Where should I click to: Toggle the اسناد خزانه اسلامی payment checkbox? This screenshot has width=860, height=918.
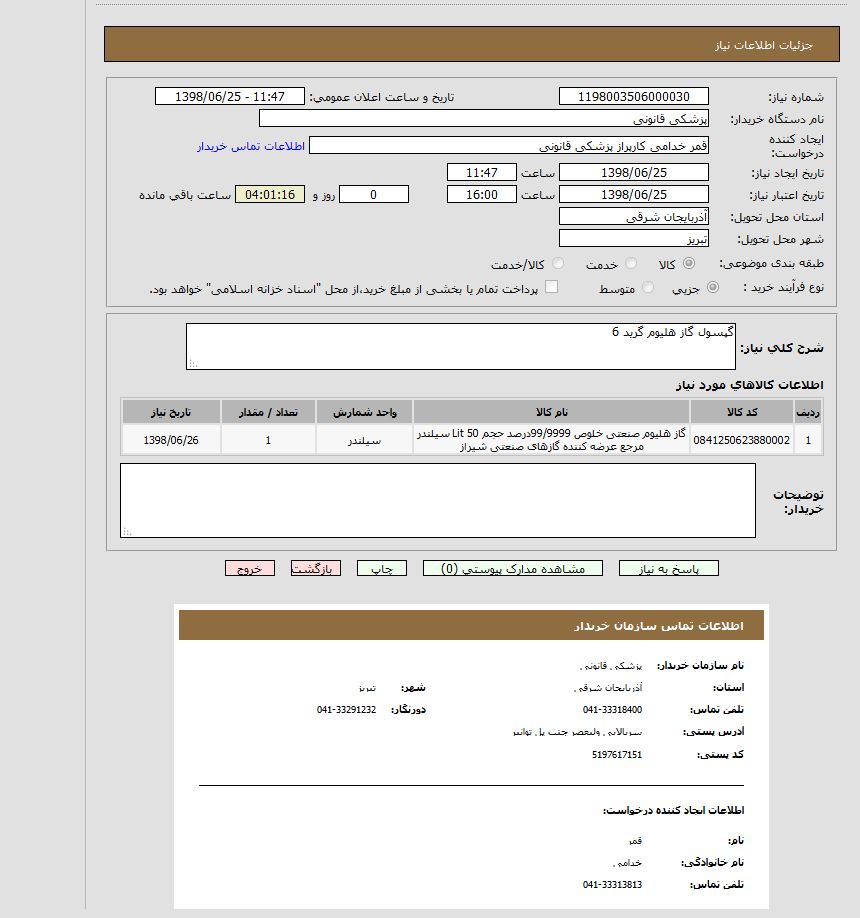click(551, 288)
